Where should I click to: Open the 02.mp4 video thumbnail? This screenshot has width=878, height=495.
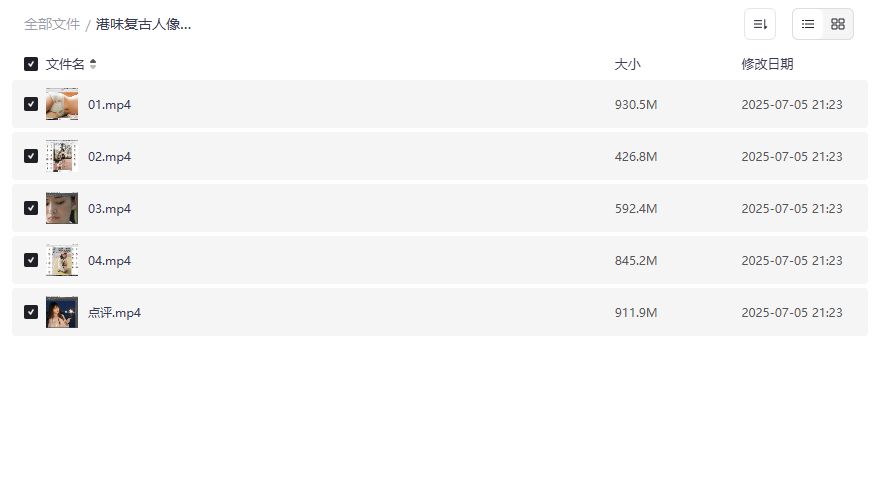[62, 156]
